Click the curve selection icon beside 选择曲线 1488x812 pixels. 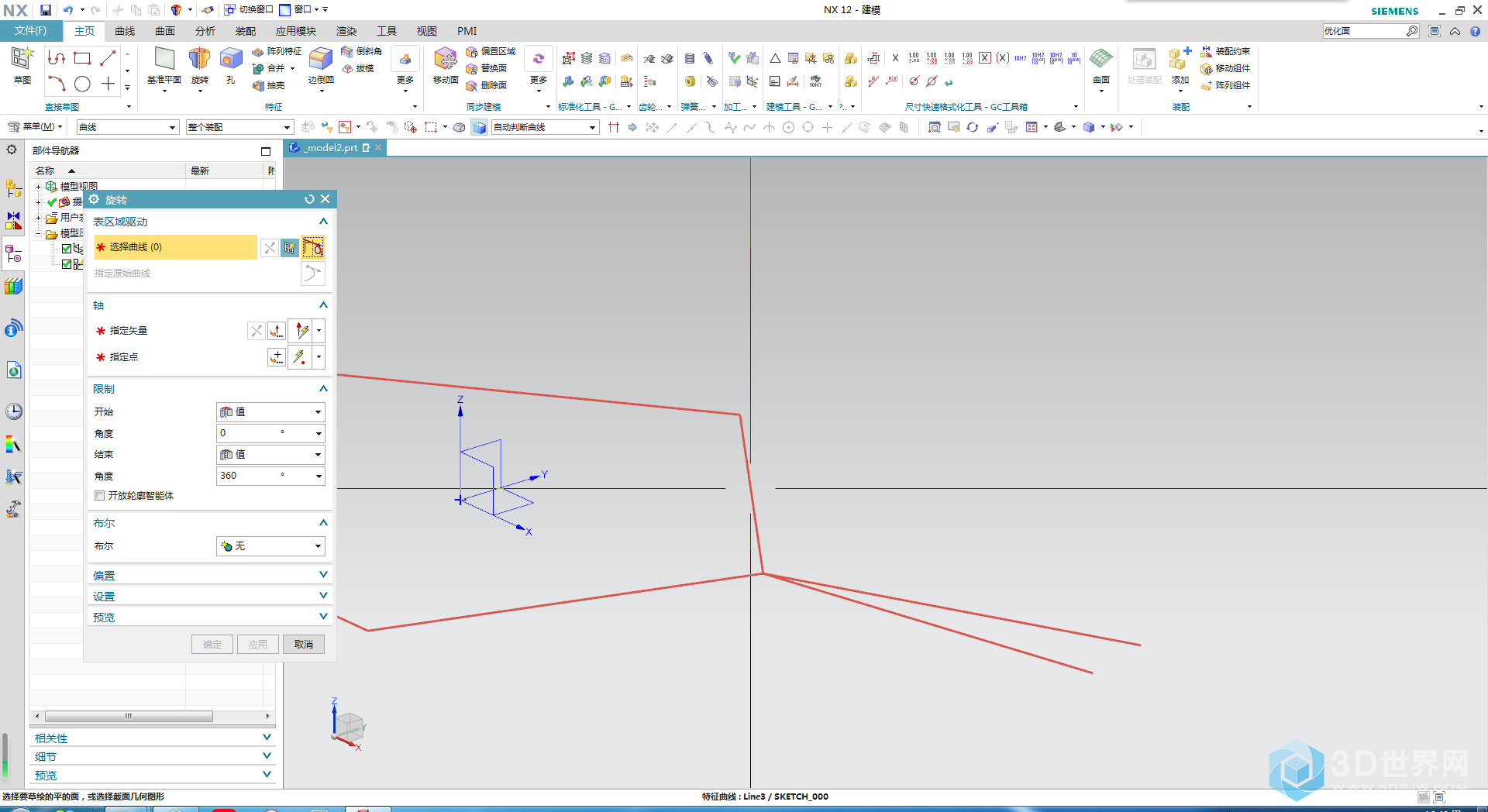[x=313, y=248]
